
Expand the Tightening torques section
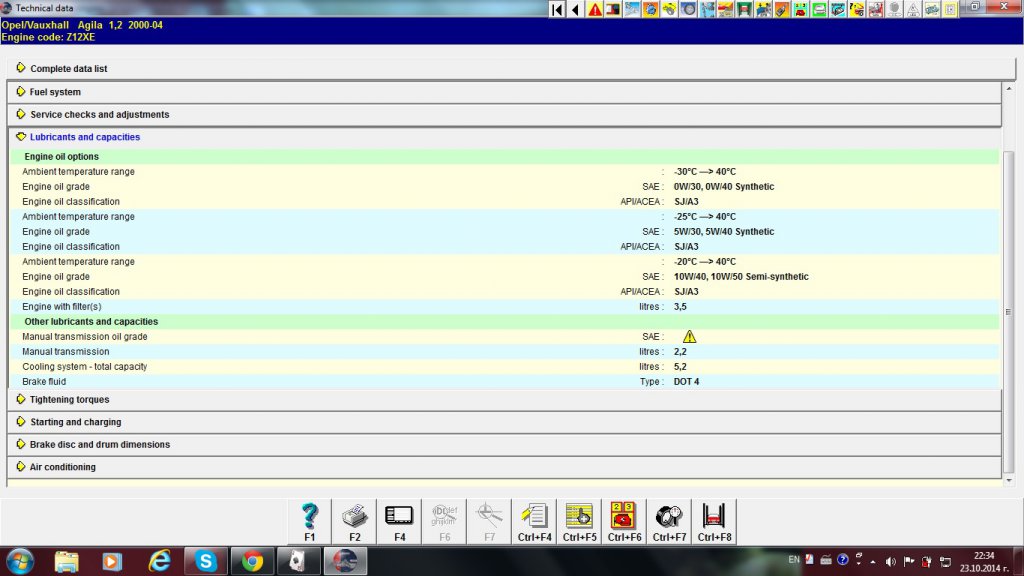pos(69,399)
